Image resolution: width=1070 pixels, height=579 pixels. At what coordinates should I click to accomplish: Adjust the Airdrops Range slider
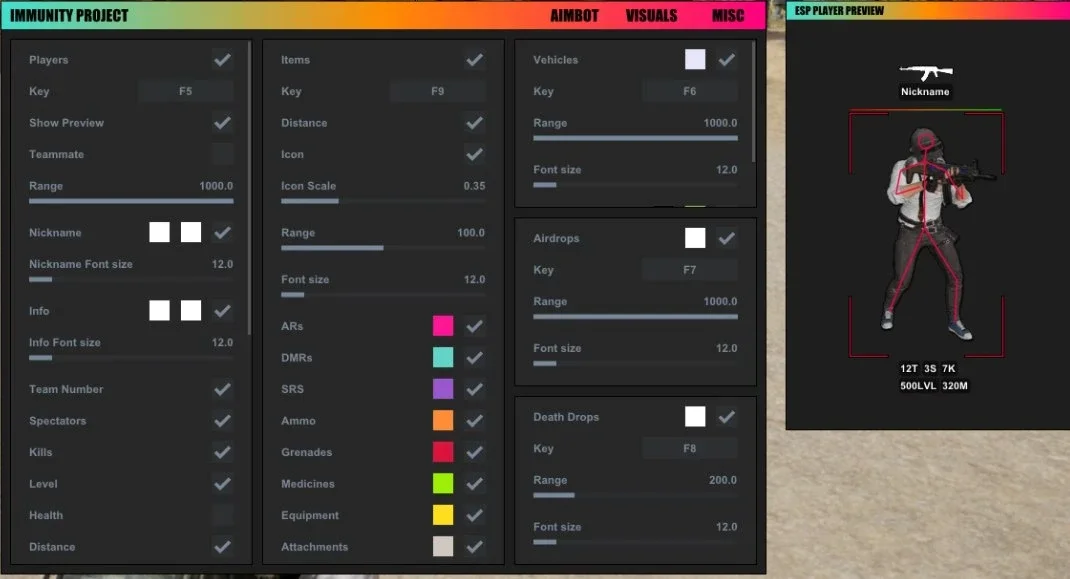(635, 317)
